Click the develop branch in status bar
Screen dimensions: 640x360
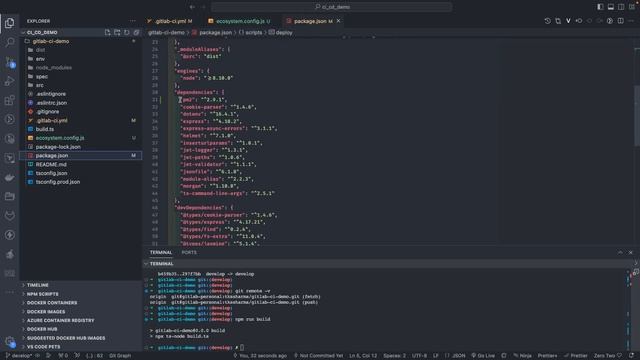click(x=19, y=356)
